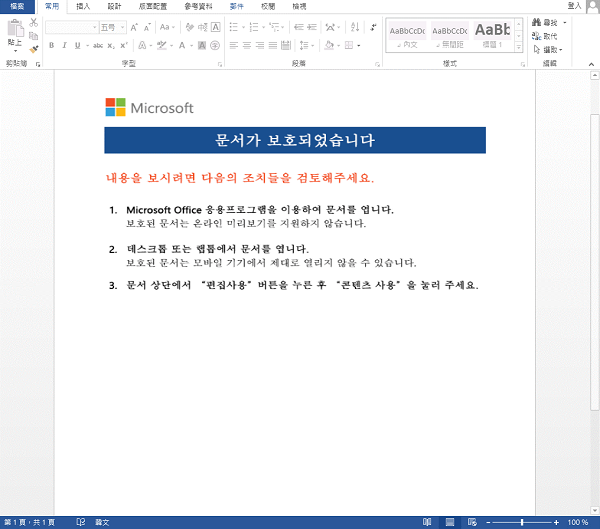Click the Copy icon
This screenshot has width=600, height=529.
pyautogui.click(x=34, y=36)
